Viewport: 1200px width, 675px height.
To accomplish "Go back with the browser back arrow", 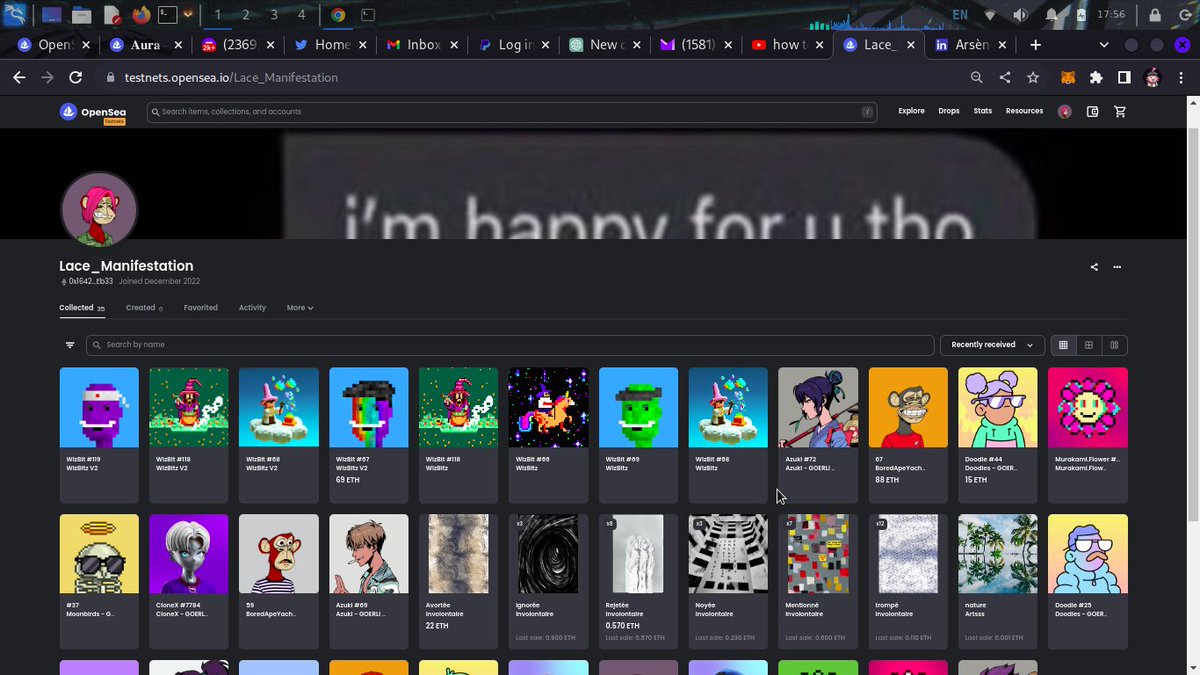I will click(x=19, y=77).
